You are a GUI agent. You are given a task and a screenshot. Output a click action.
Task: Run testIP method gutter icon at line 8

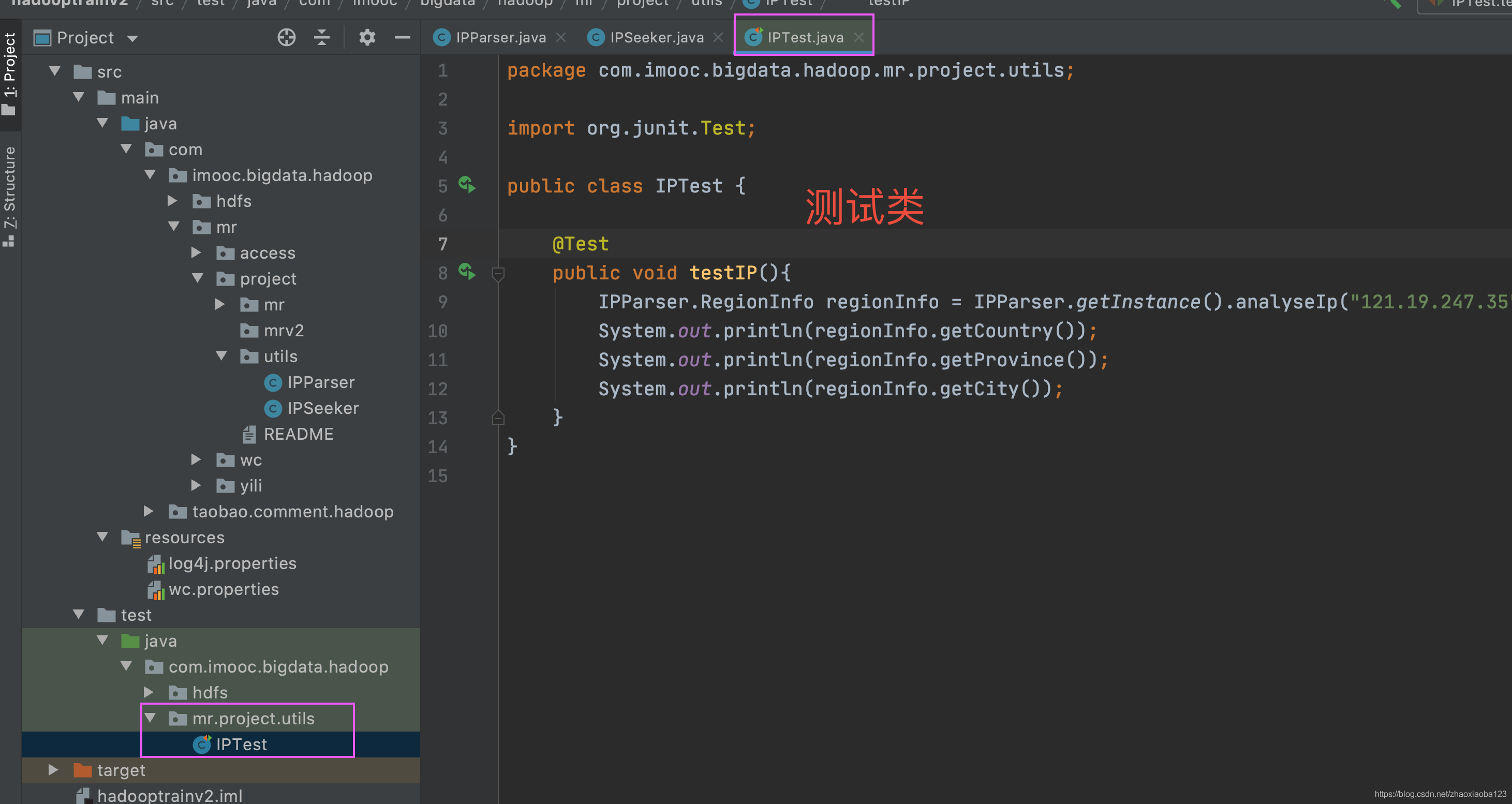tap(467, 272)
